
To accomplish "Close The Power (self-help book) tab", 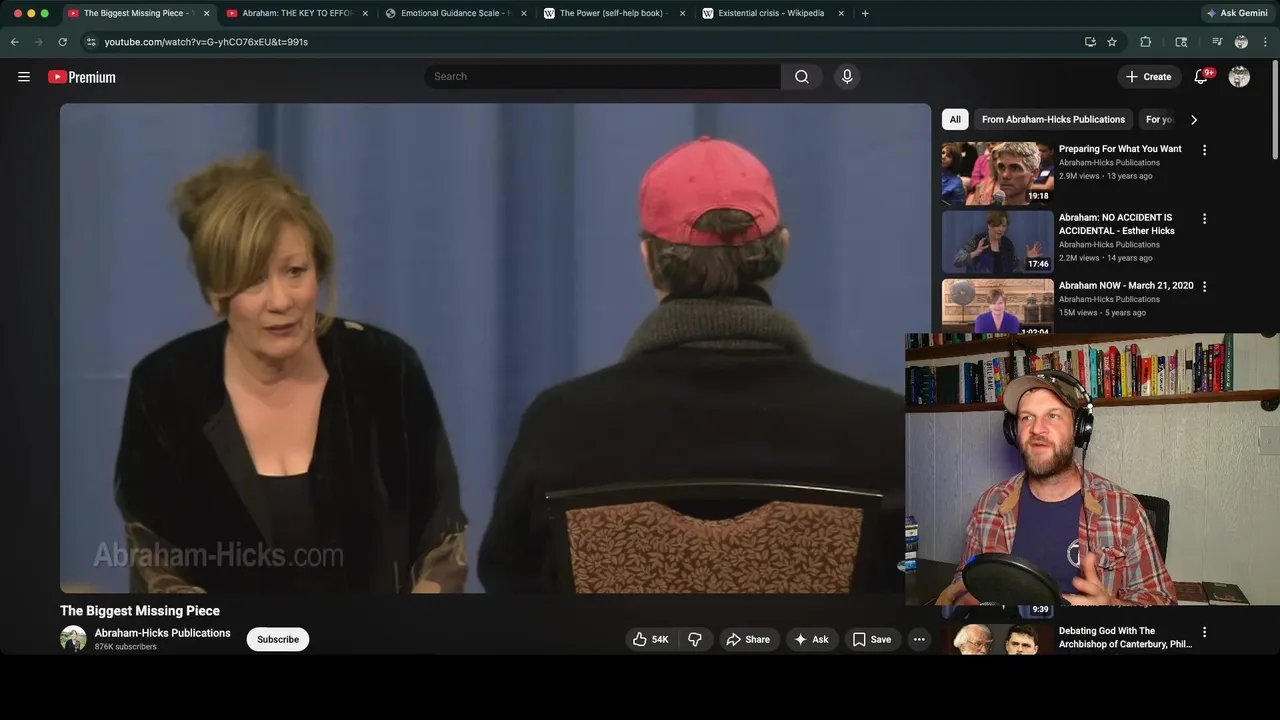I will [x=682, y=13].
